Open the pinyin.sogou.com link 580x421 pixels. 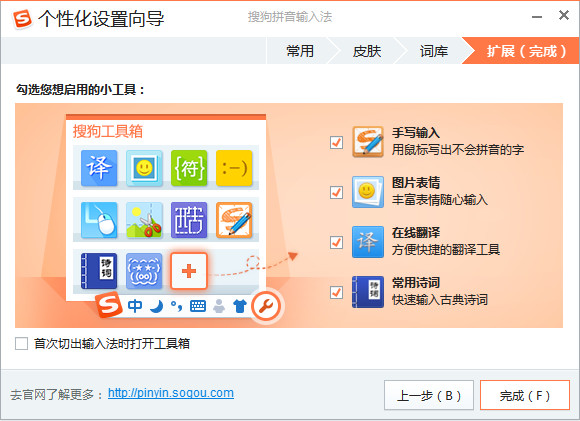(171, 393)
